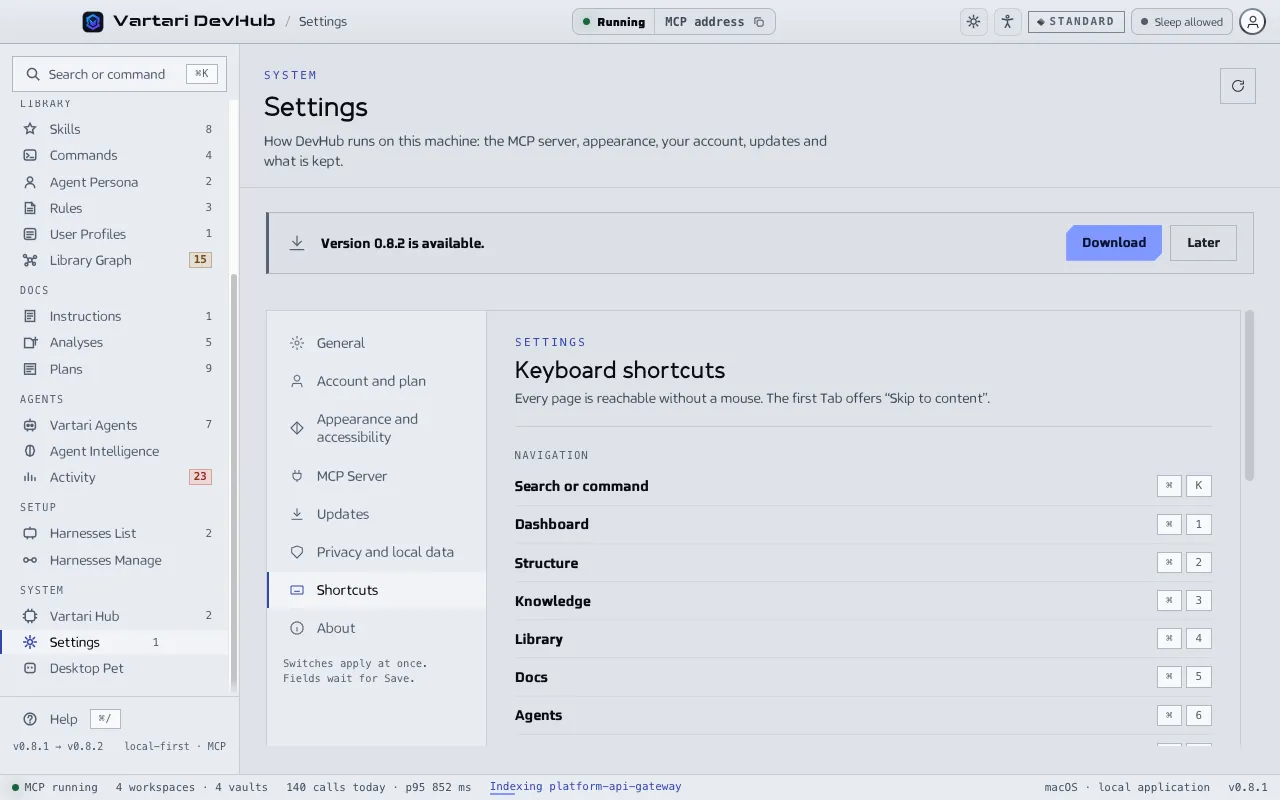Toggle the Sleep allowed switch
1280x800 pixels.
coord(1181,21)
